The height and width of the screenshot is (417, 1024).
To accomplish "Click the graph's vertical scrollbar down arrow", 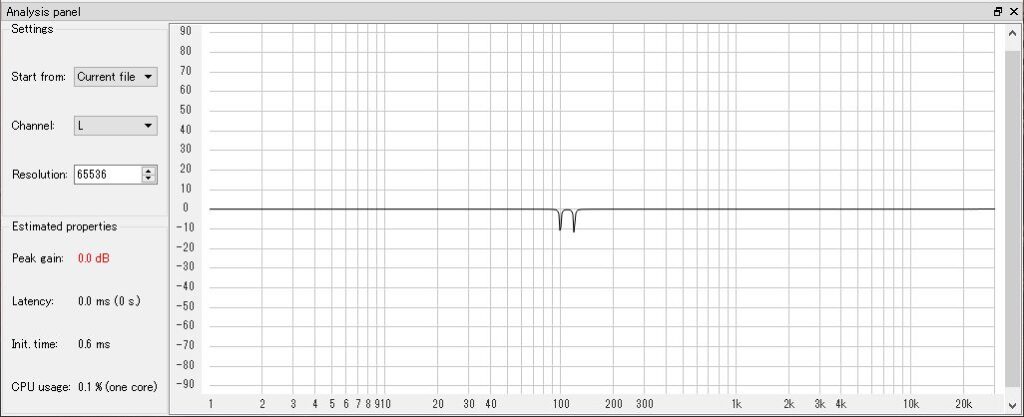I will click(1011, 405).
